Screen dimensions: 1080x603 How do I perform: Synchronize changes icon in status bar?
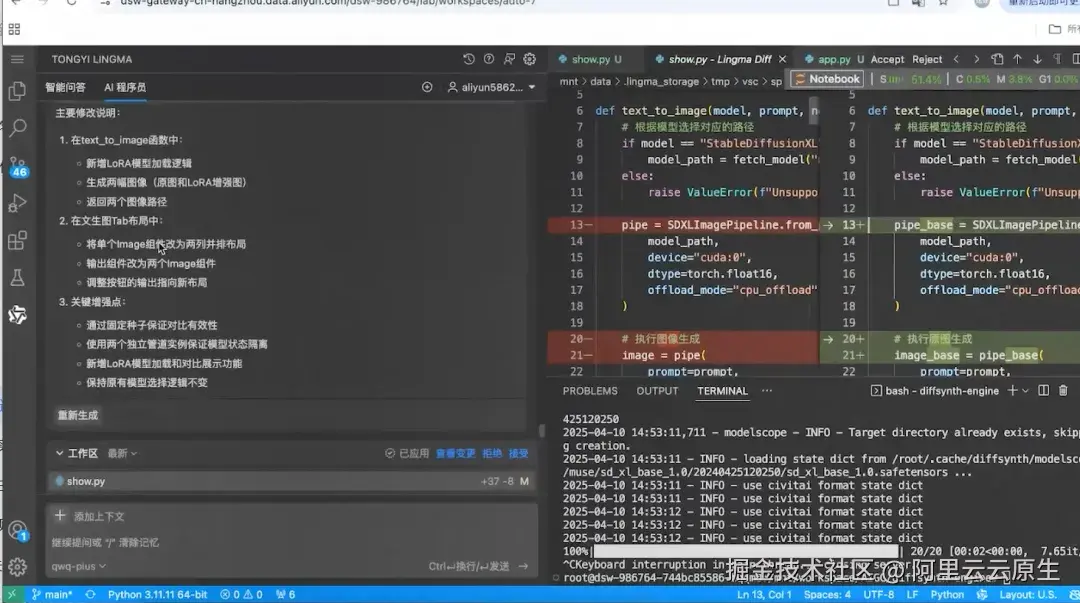tap(90, 595)
